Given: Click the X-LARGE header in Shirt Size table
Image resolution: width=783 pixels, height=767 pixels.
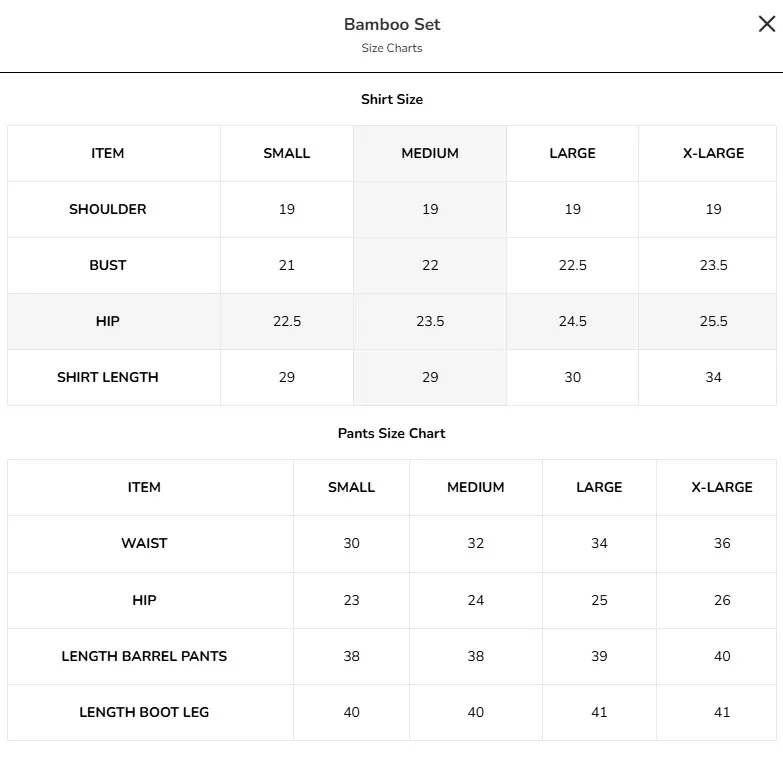Looking at the screenshot, I should (713, 153).
